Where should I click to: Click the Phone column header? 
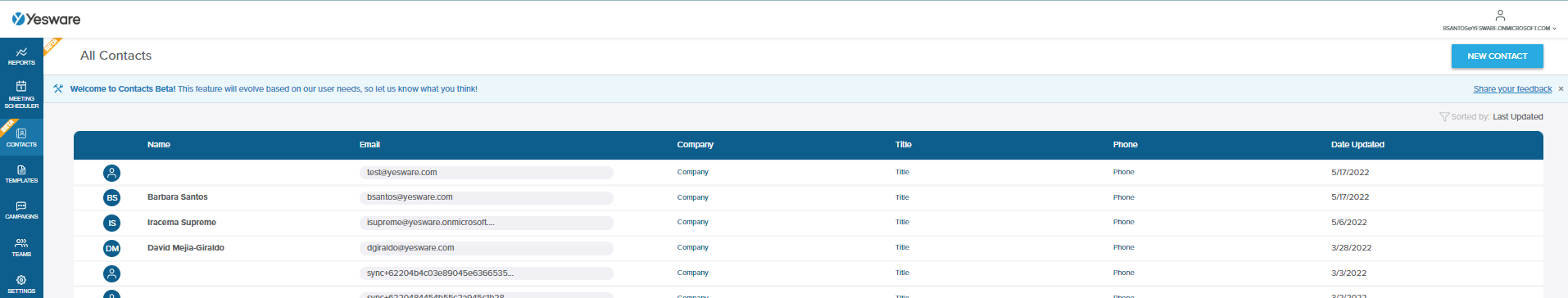click(x=1125, y=145)
